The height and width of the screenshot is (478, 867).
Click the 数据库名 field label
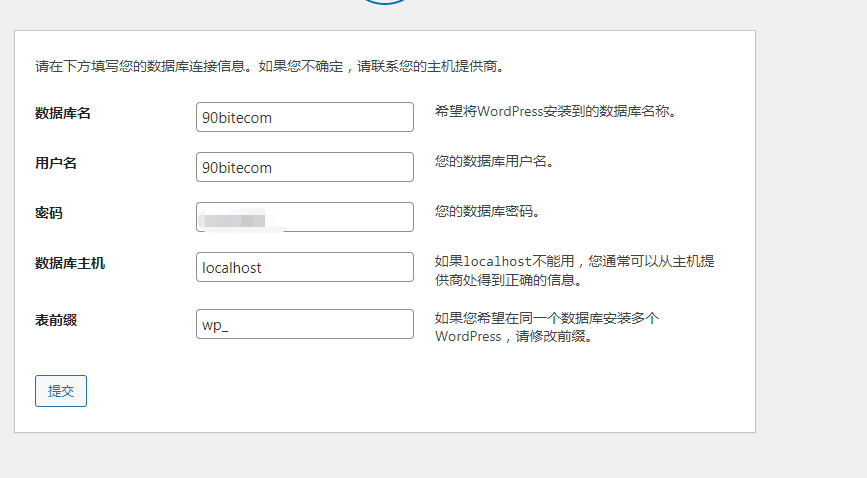click(63, 113)
